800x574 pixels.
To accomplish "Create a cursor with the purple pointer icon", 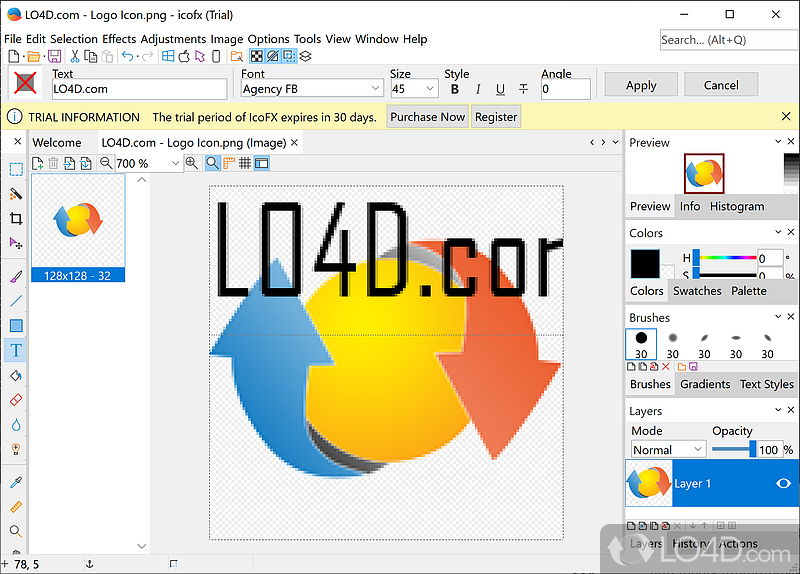I will [x=200, y=56].
